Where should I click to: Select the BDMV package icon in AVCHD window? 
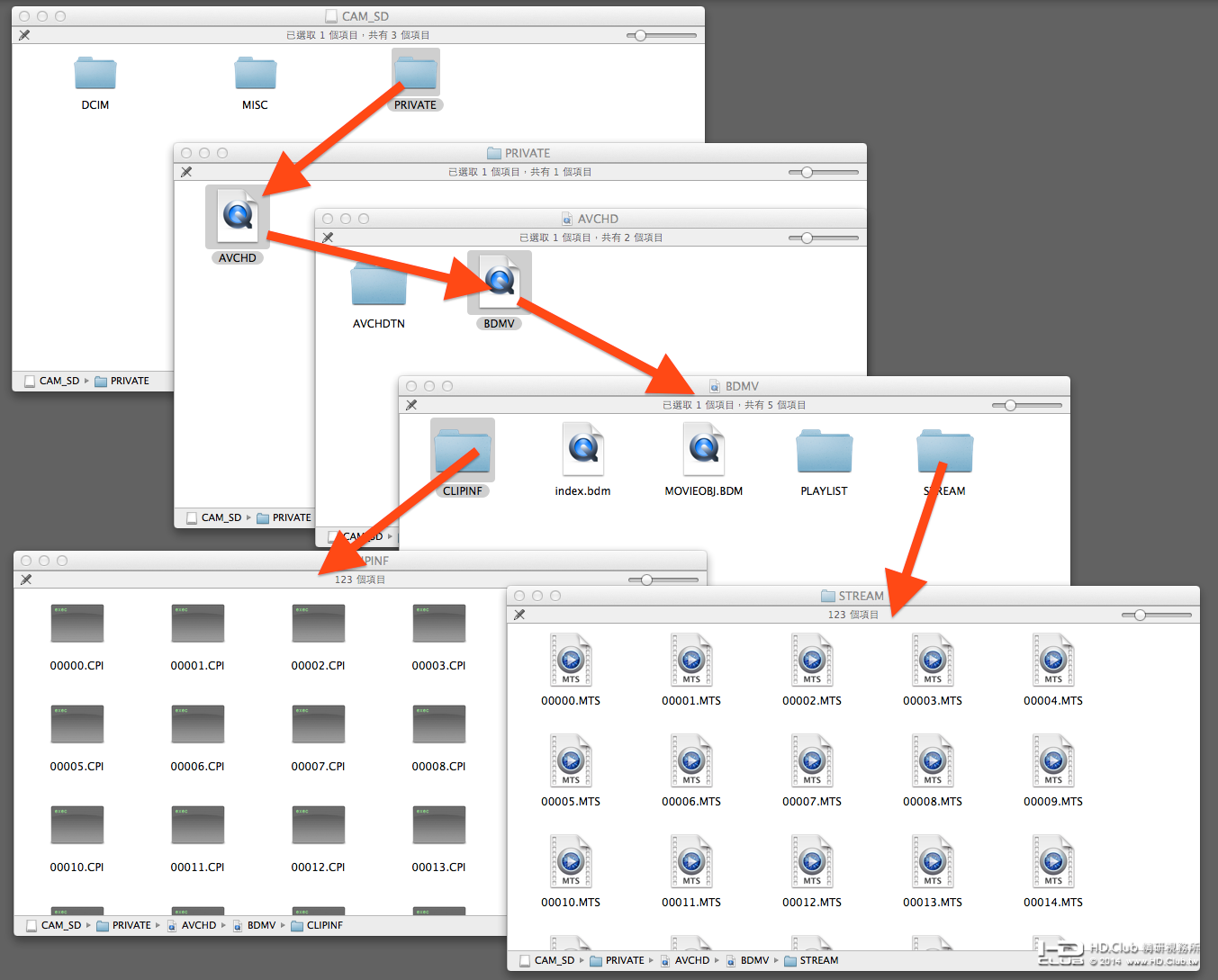500,282
